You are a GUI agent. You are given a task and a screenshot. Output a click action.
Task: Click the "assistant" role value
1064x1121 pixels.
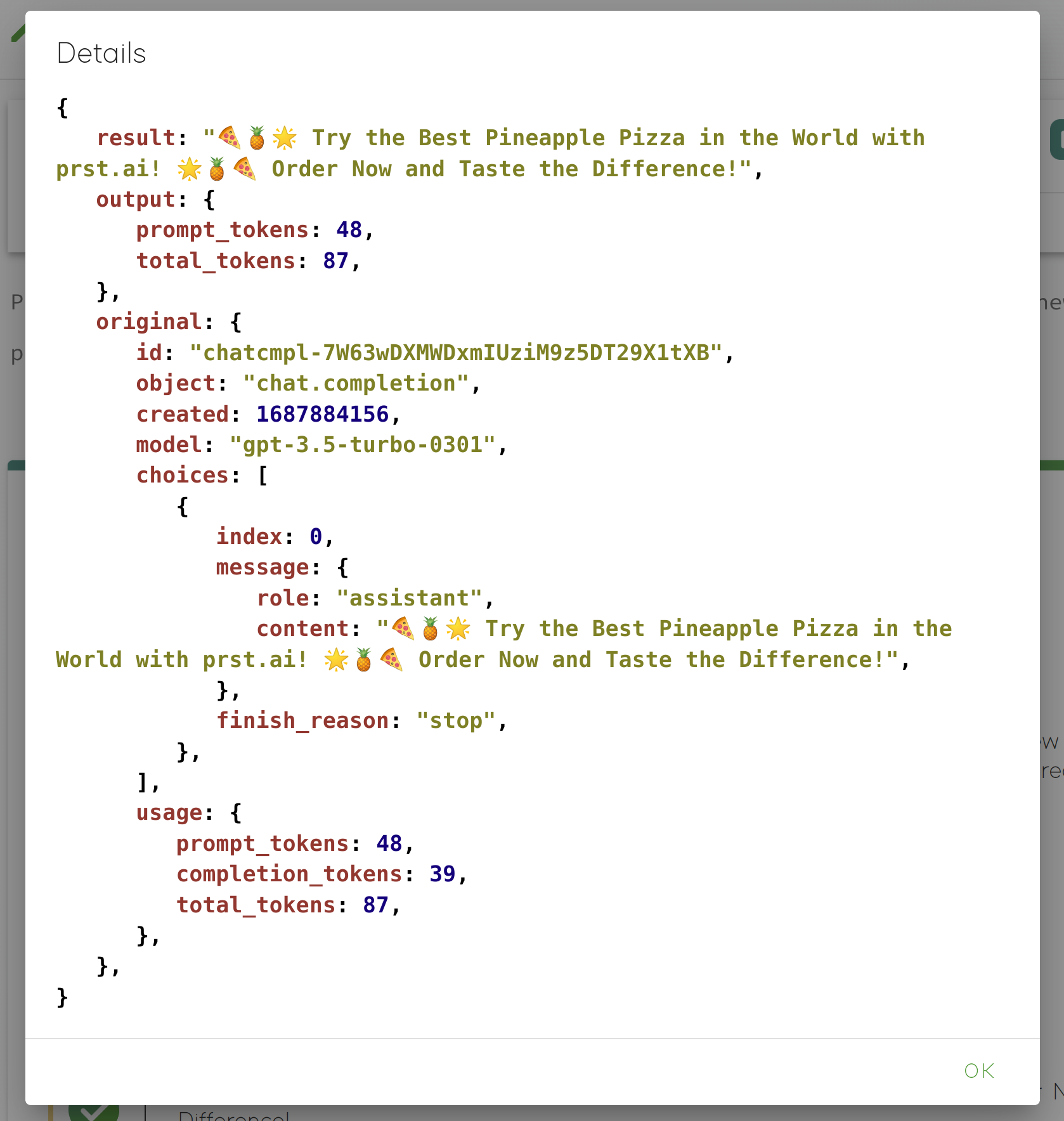coord(409,598)
